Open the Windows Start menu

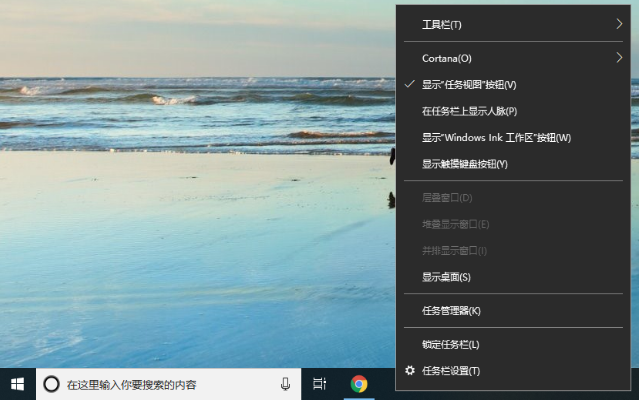click(x=17, y=384)
